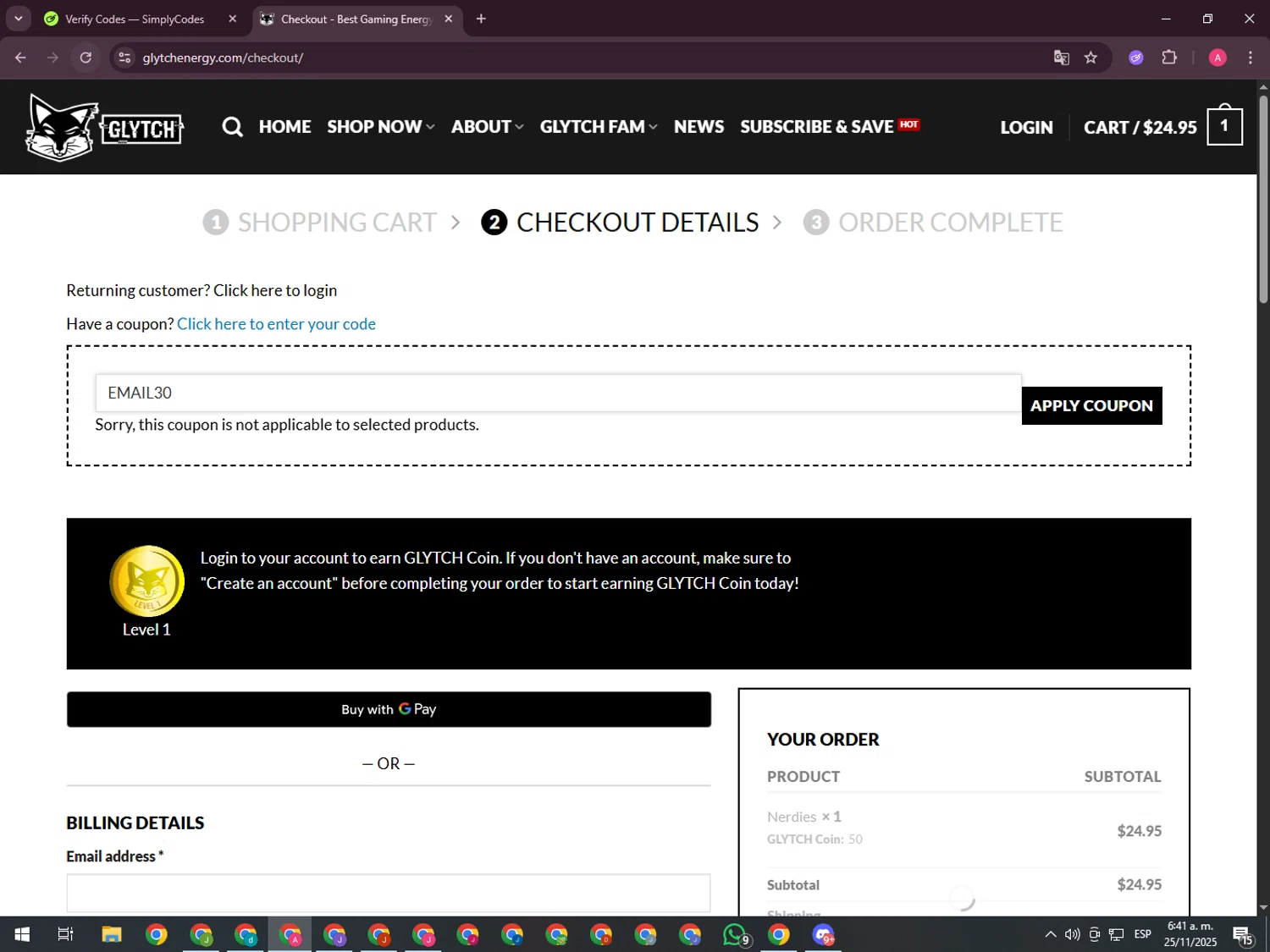This screenshot has height=952, width=1270.
Task: Click the coupon not applicable error message
Action: [287, 425]
